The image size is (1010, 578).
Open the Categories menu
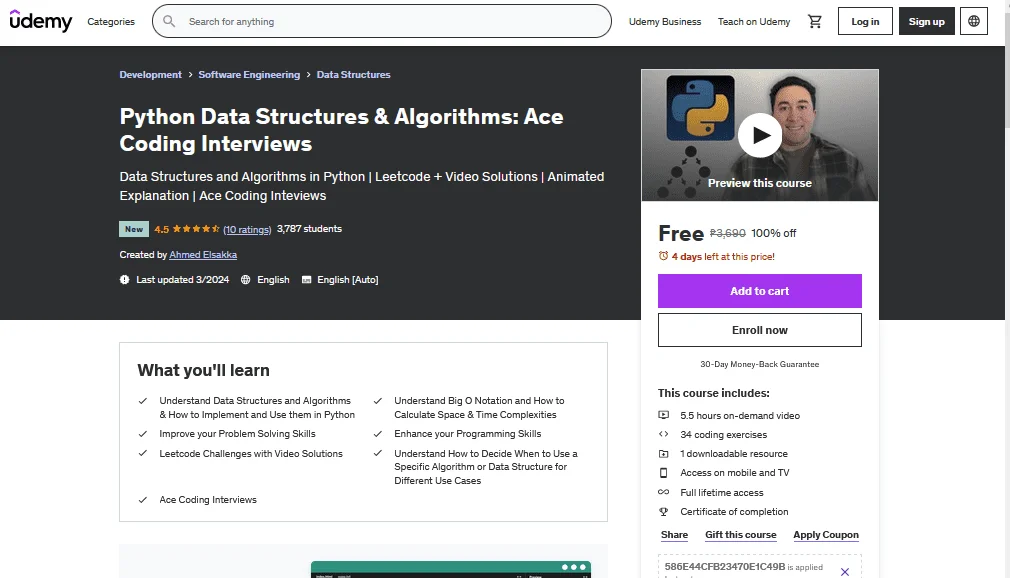111,21
